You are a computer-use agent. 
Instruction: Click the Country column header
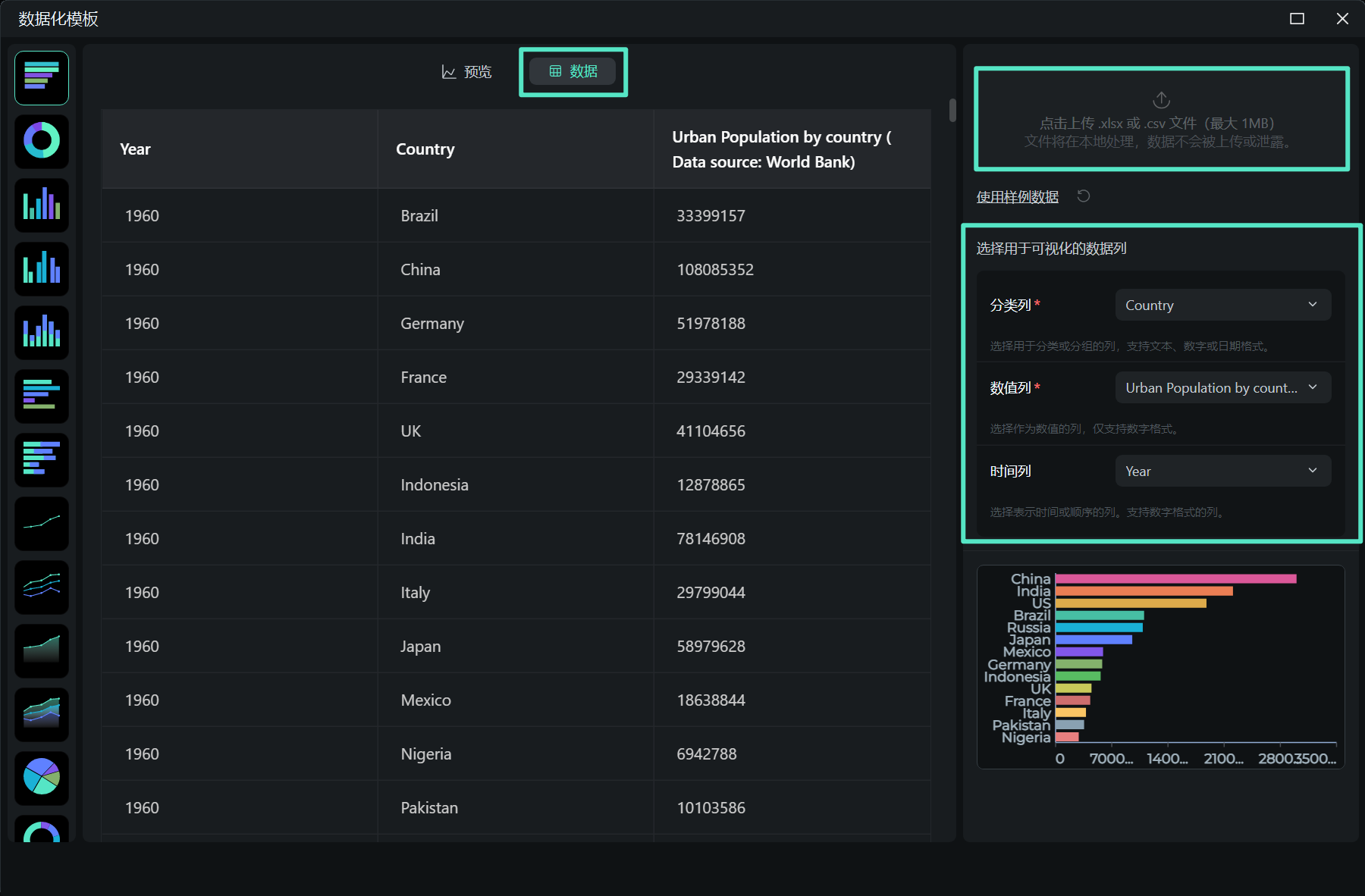coord(425,149)
